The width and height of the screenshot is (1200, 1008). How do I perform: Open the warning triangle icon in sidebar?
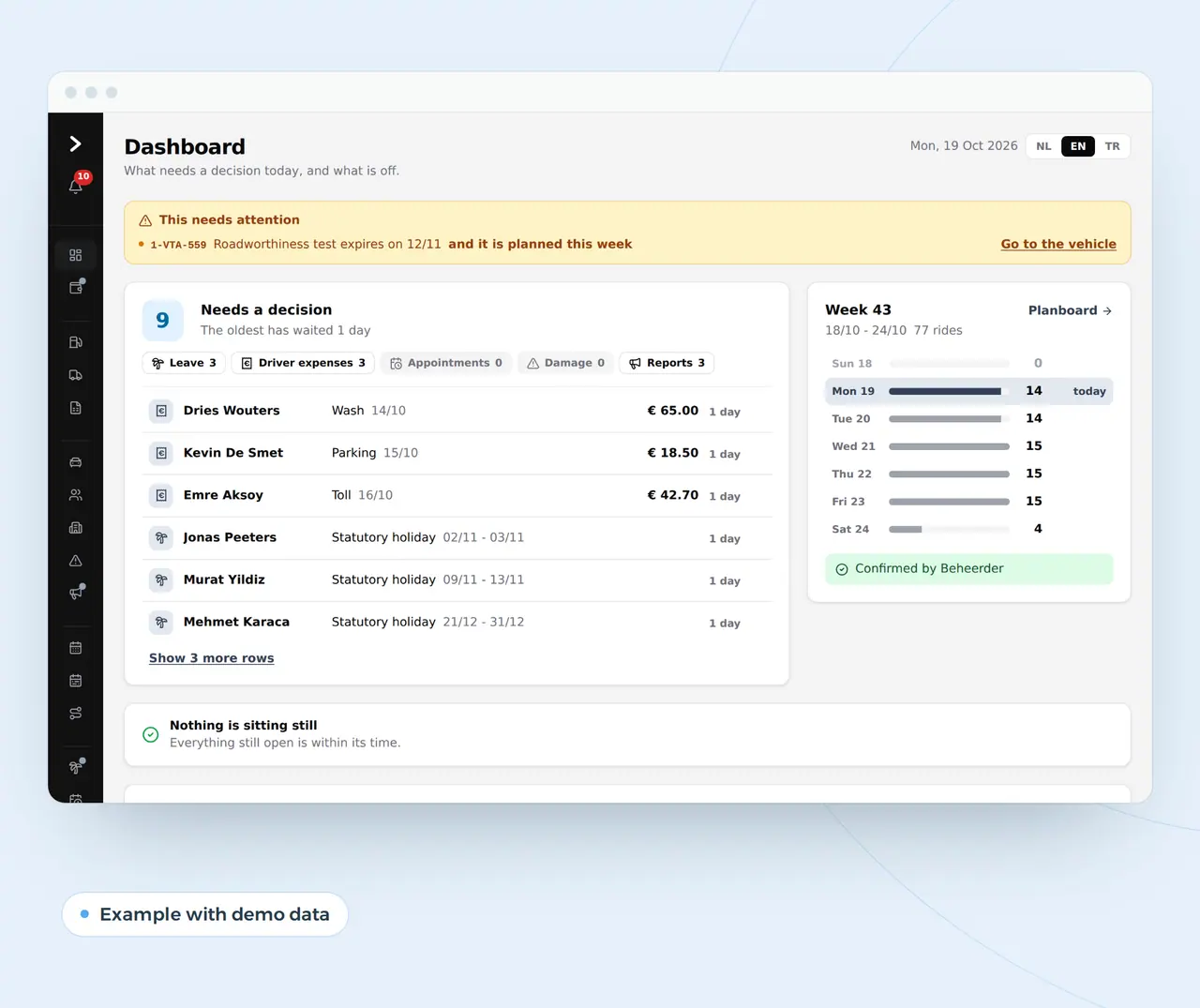pyautogui.click(x=76, y=561)
